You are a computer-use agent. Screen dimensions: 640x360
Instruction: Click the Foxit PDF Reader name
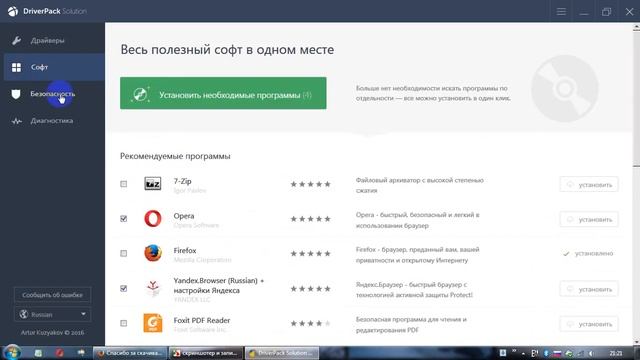pyautogui.click(x=202, y=320)
